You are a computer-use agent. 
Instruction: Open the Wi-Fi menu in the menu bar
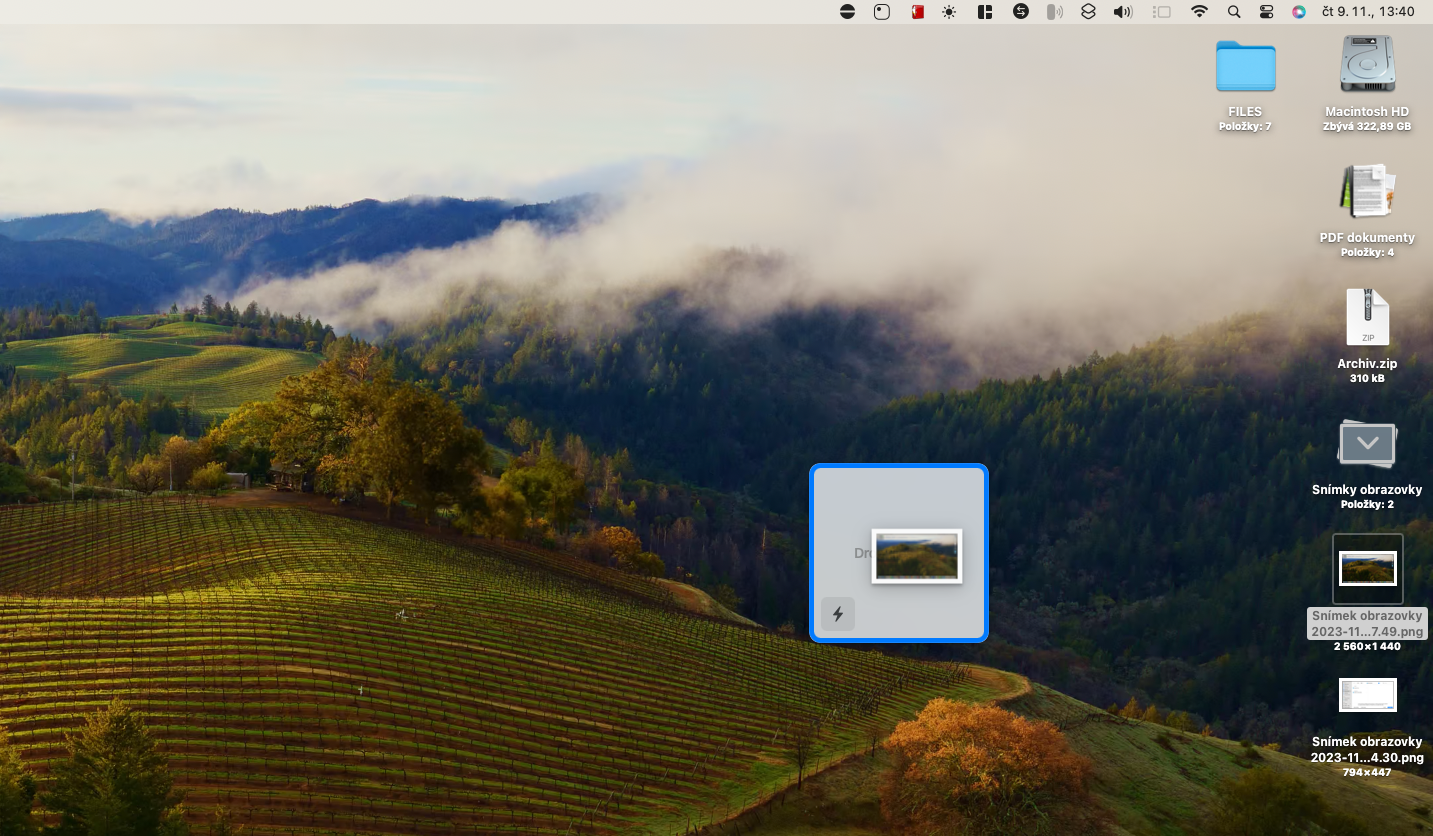1199,12
